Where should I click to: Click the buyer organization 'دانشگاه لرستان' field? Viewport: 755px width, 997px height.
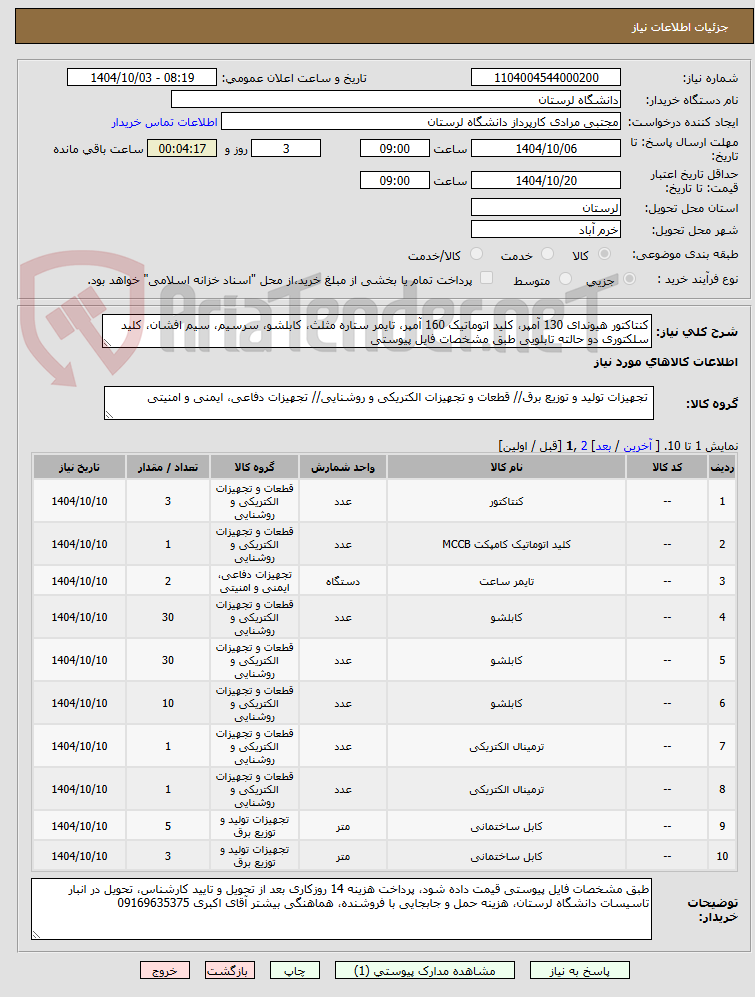pos(396,100)
